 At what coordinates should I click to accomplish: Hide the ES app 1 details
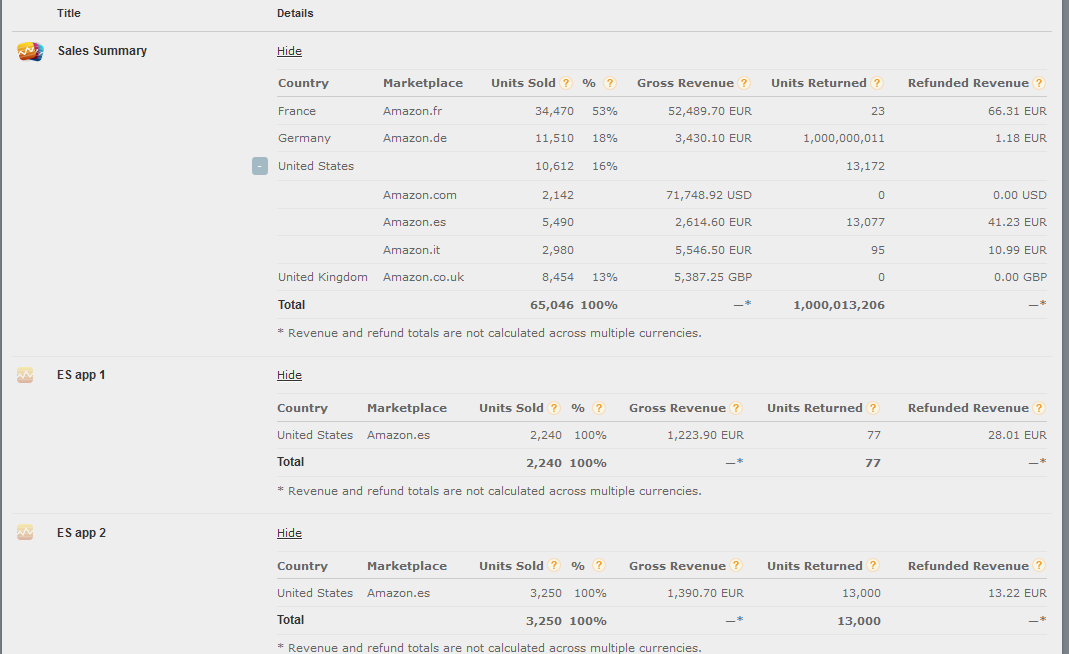coord(289,375)
